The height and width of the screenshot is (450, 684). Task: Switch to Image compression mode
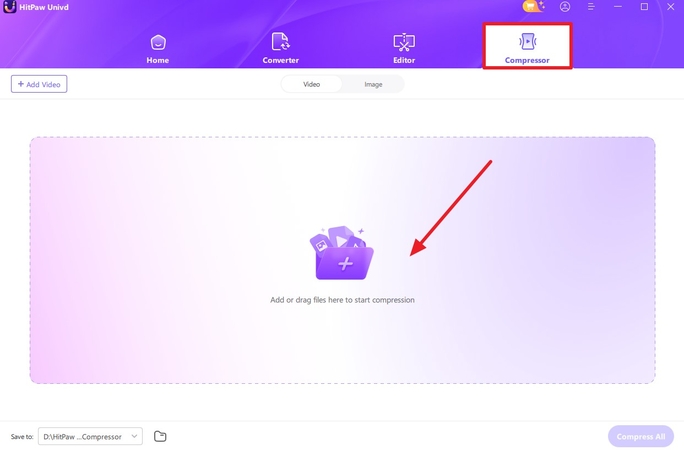point(373,84)
